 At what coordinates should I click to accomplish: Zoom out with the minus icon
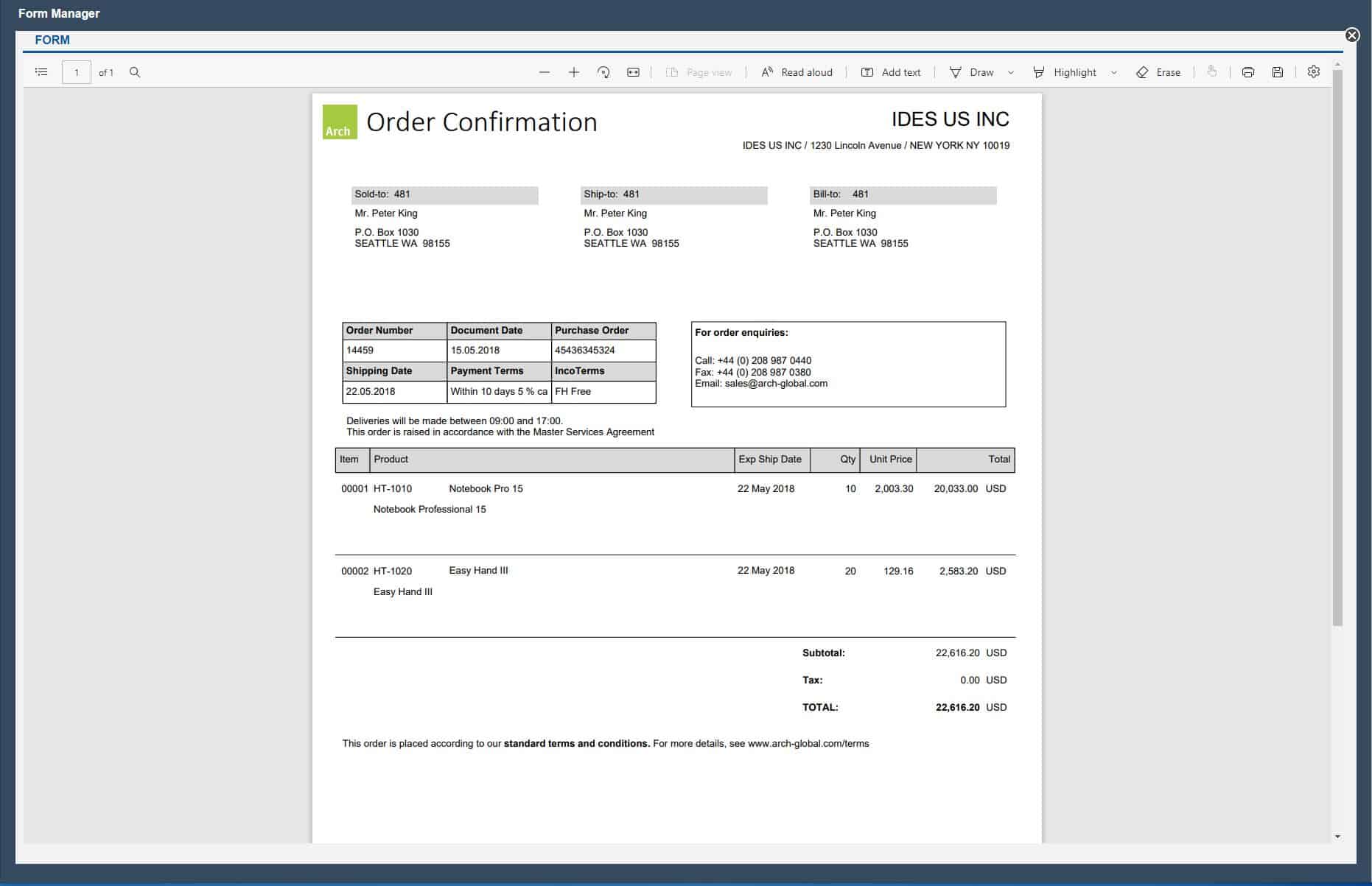coord(545,72)
